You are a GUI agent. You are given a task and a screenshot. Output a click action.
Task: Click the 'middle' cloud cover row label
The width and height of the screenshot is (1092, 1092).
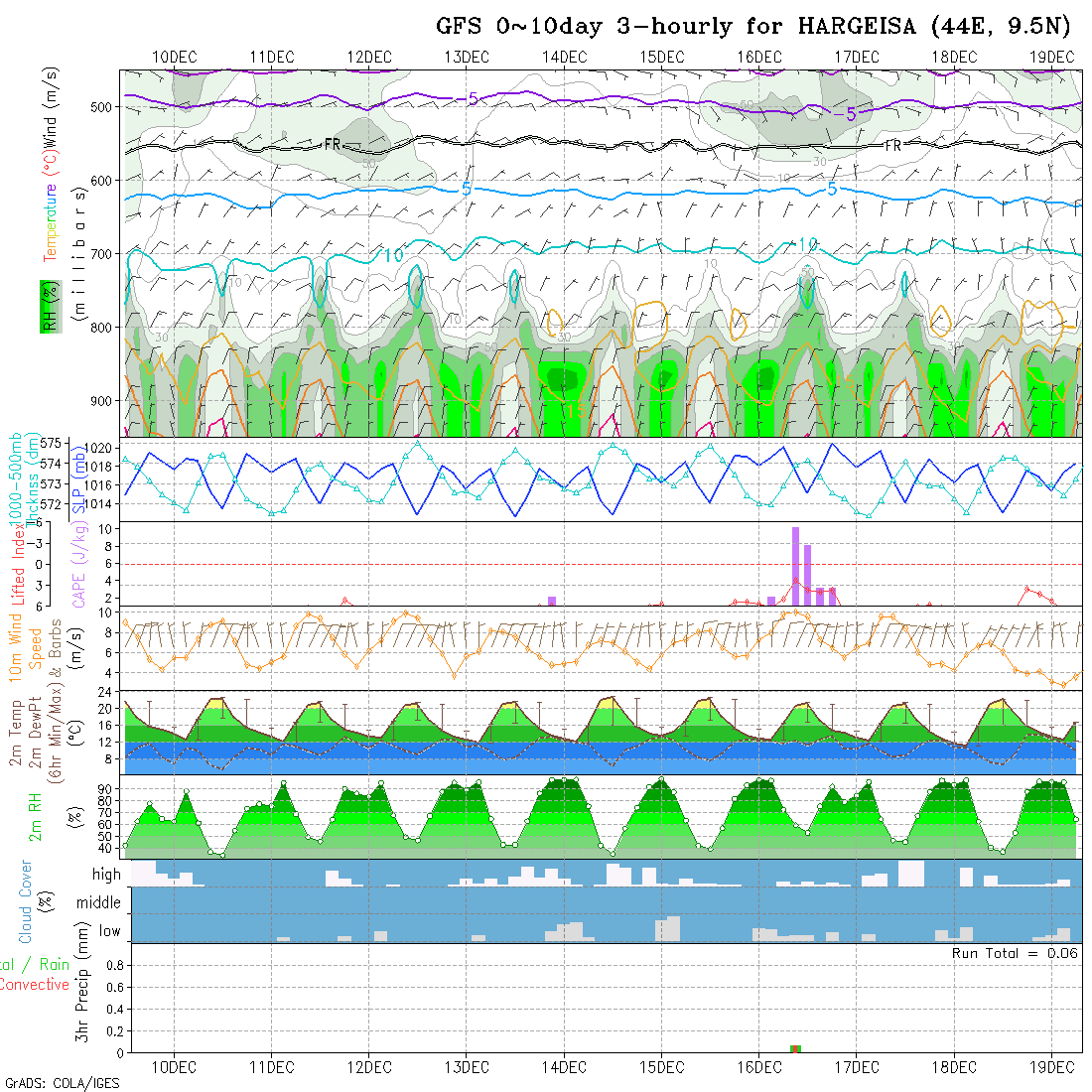(x=99, y=902)
